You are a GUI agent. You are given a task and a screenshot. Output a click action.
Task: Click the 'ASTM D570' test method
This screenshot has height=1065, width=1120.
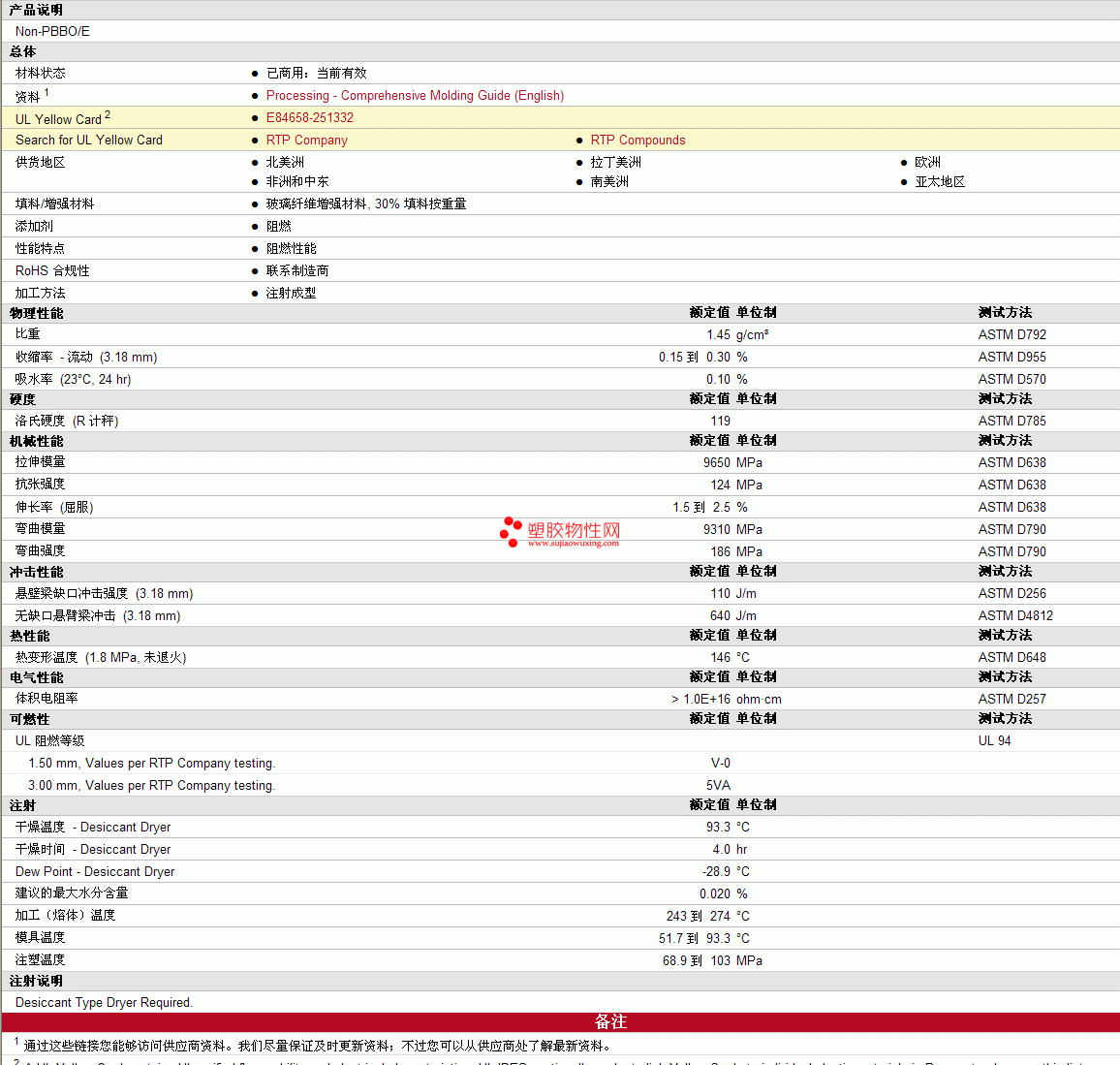click(x=1012, y=379)
